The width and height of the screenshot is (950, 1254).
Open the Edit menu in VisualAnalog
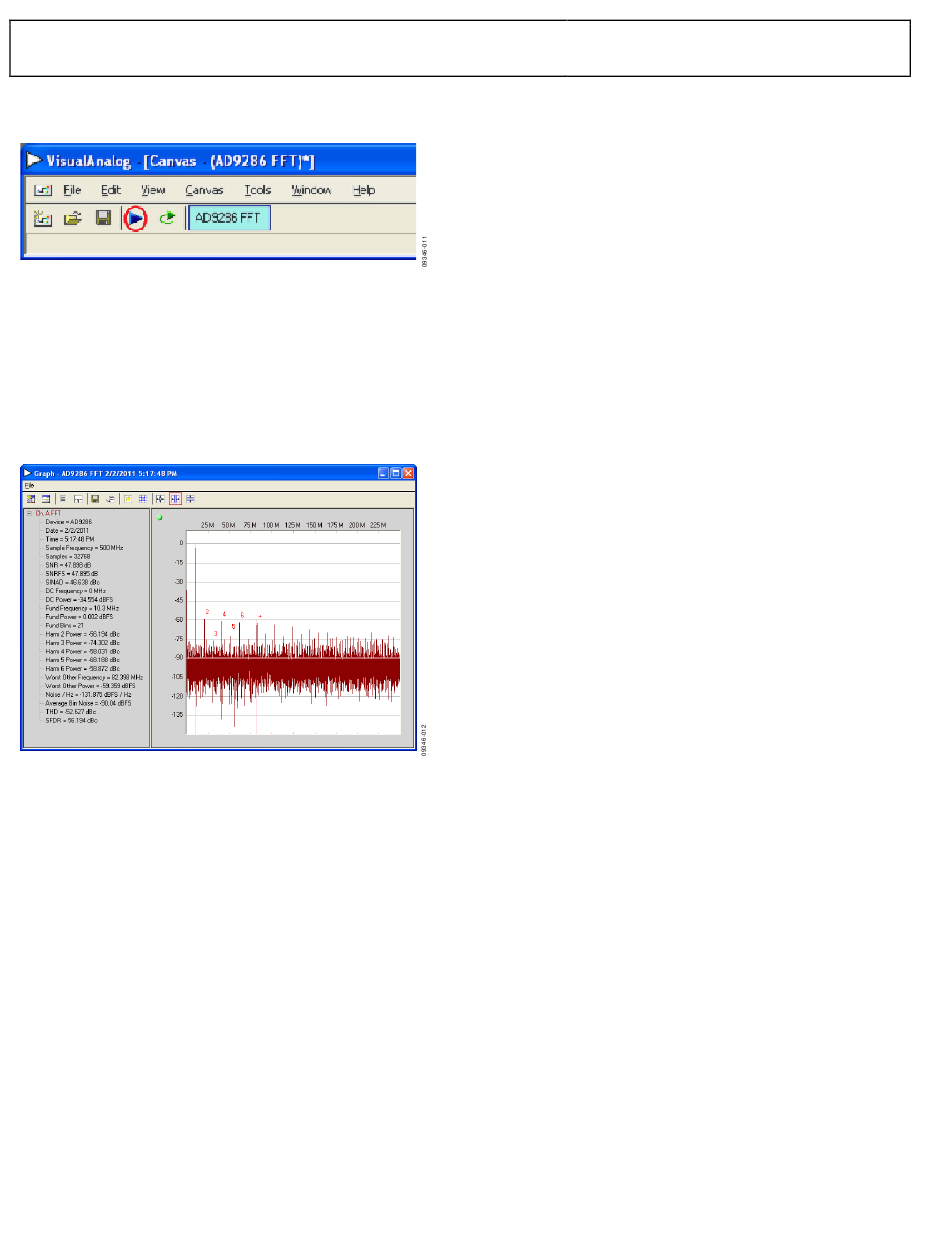tap(110, 190)
